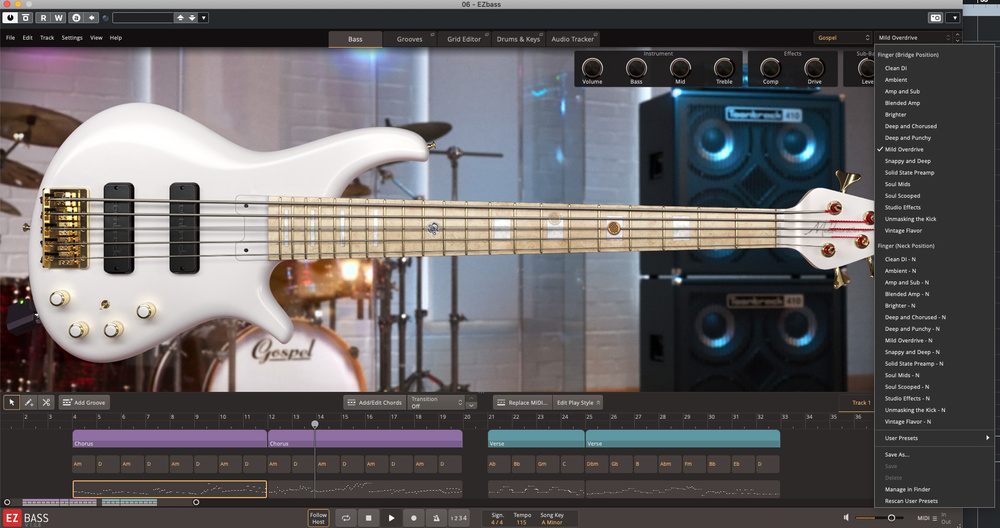1000x528 pixels.
Task: Open the Gospel library dropdown
Action: [x=842, y=38]
